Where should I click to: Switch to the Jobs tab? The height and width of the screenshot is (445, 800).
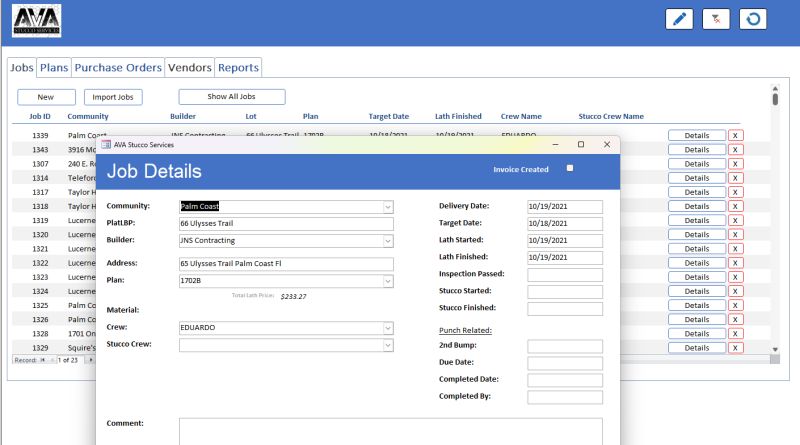(22, 67)
